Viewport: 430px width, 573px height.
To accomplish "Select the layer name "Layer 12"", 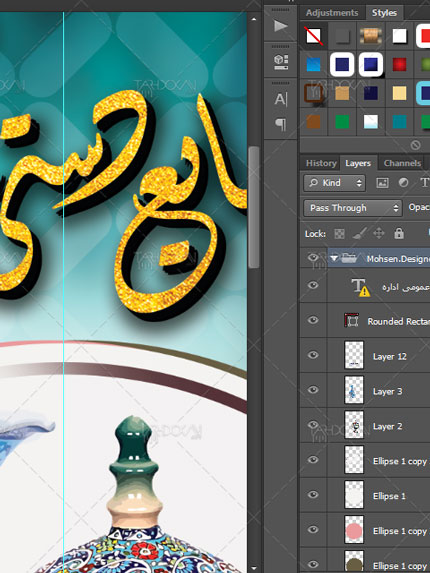I will tap(389, 357).
